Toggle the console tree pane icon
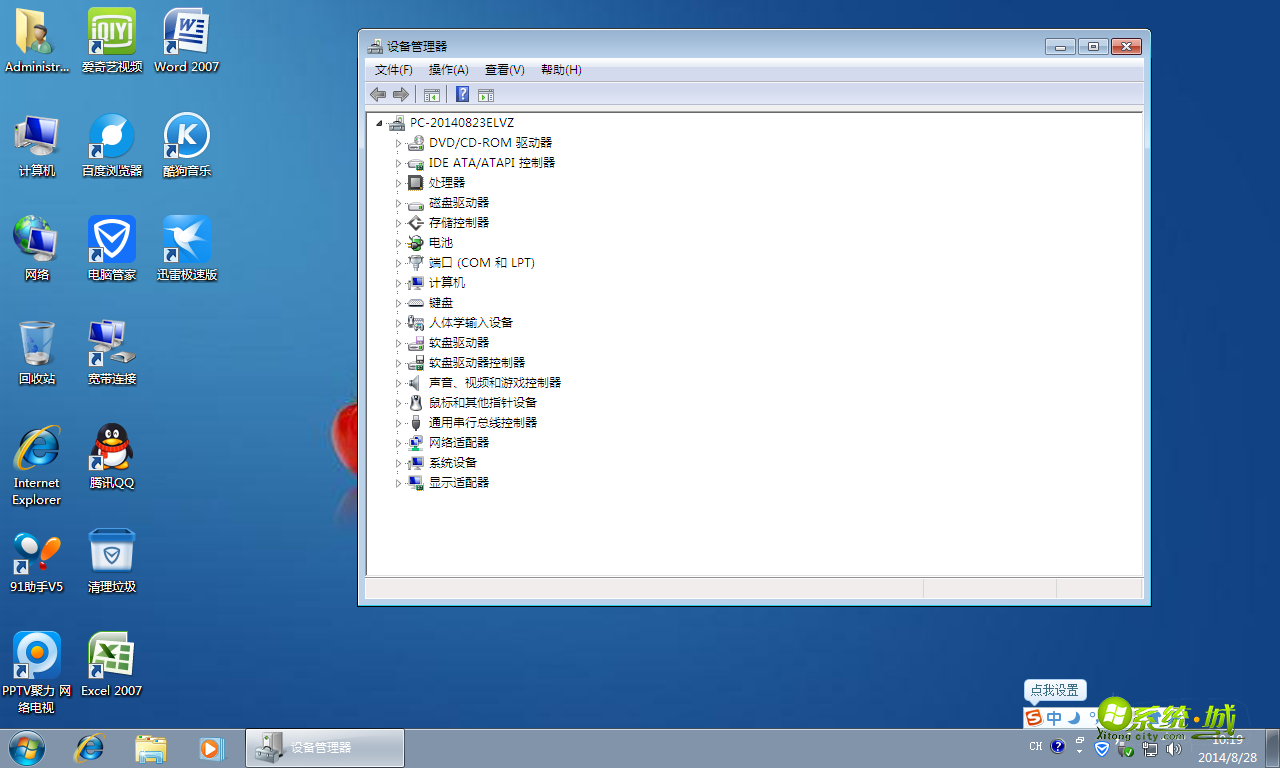This screenshot has height=768, width=1280. click(432, 94)
